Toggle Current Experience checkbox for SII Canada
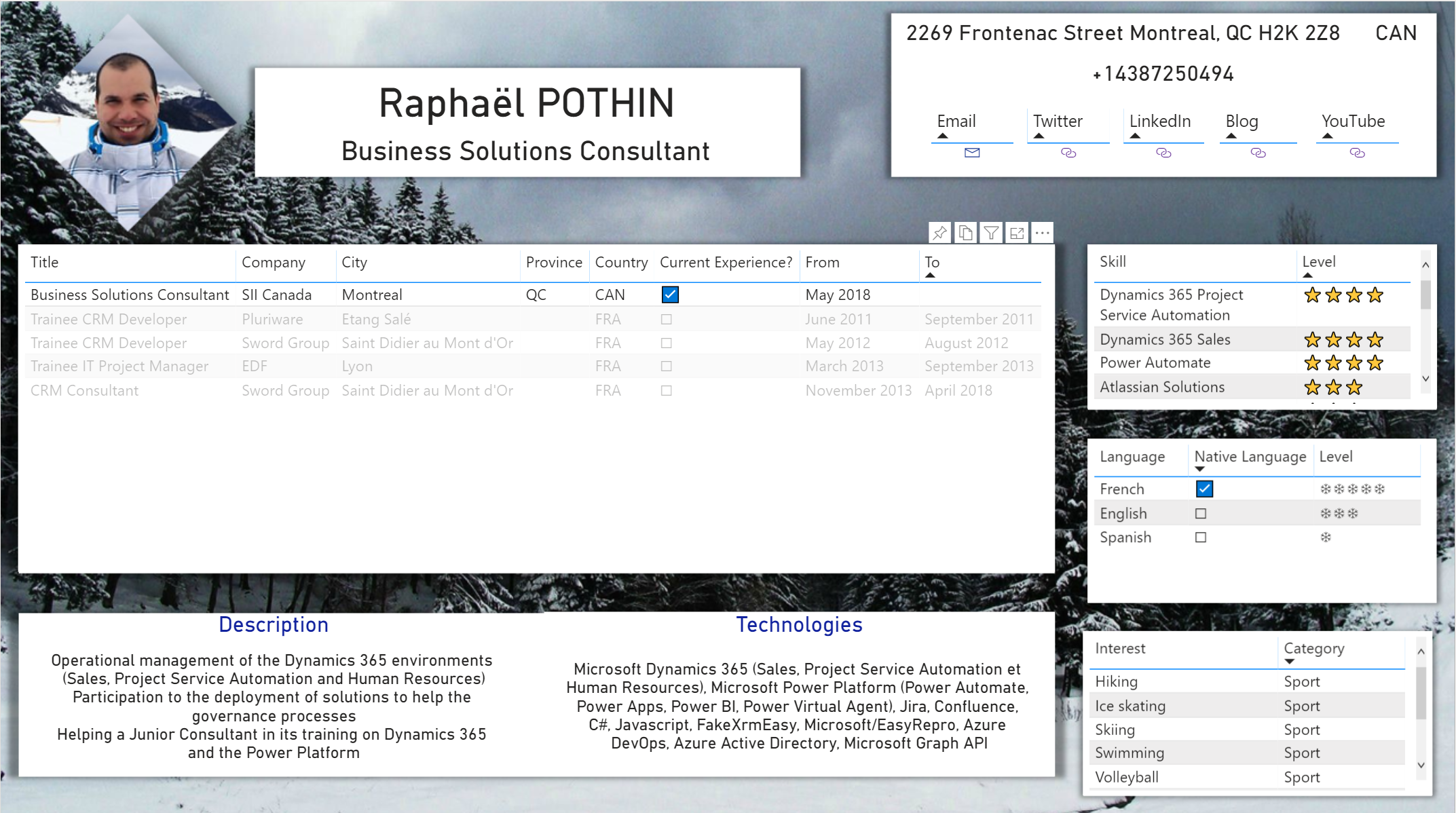This screenshot has width=1456, height=813. [x=670, y=295]
